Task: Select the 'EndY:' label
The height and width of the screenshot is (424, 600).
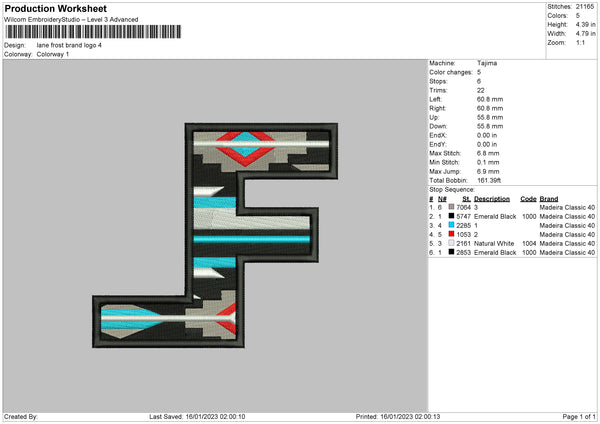Action: click(x=438, y=145)
